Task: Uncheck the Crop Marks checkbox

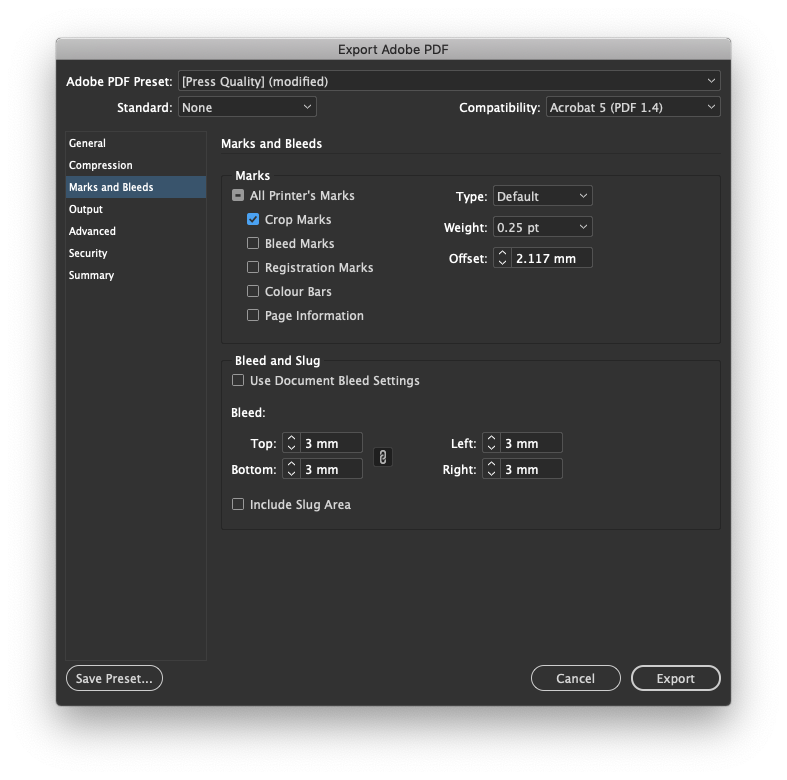Action: tap(253, 220)
